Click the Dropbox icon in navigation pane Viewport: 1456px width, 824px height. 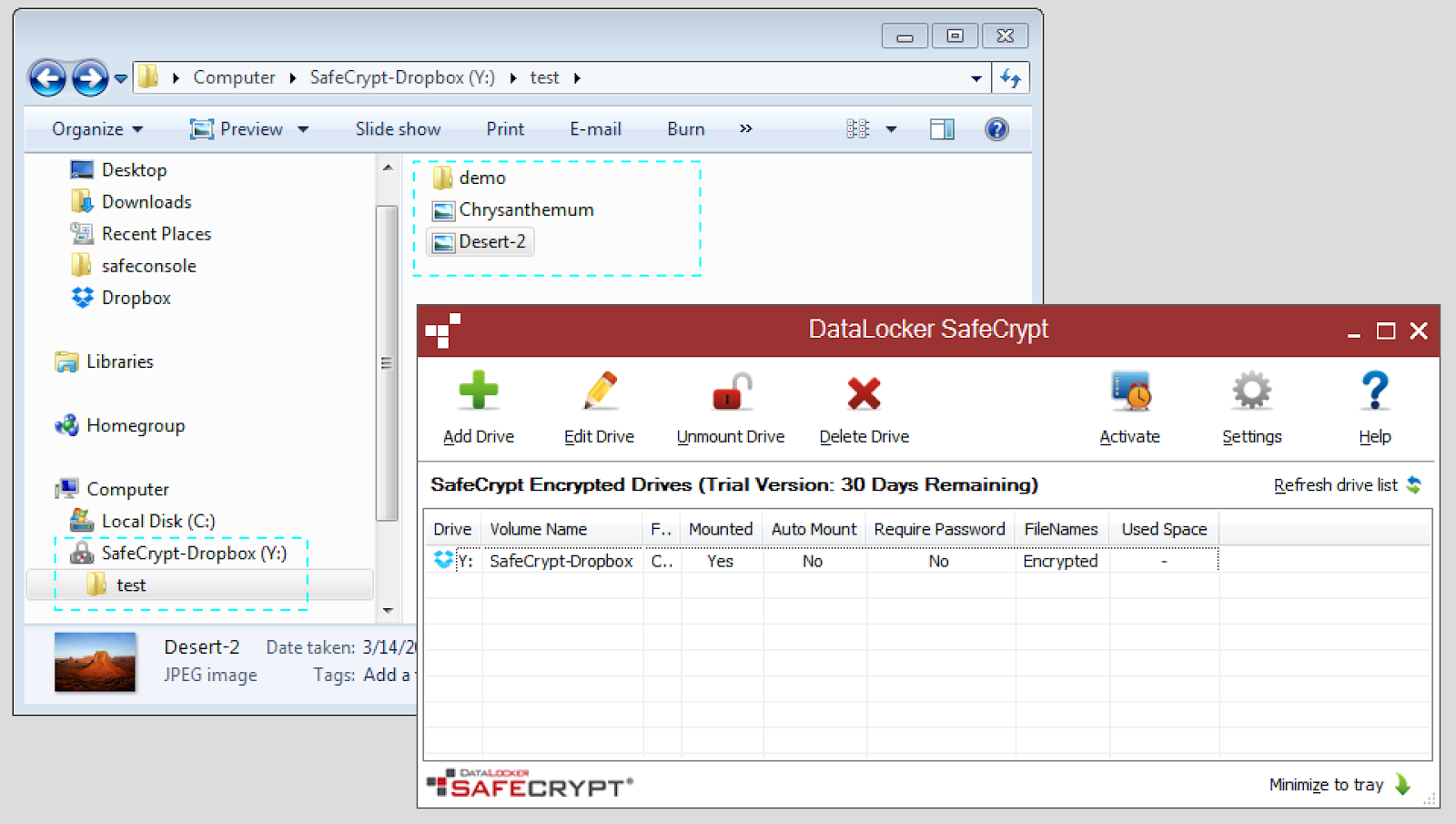(x=82, y=298)
